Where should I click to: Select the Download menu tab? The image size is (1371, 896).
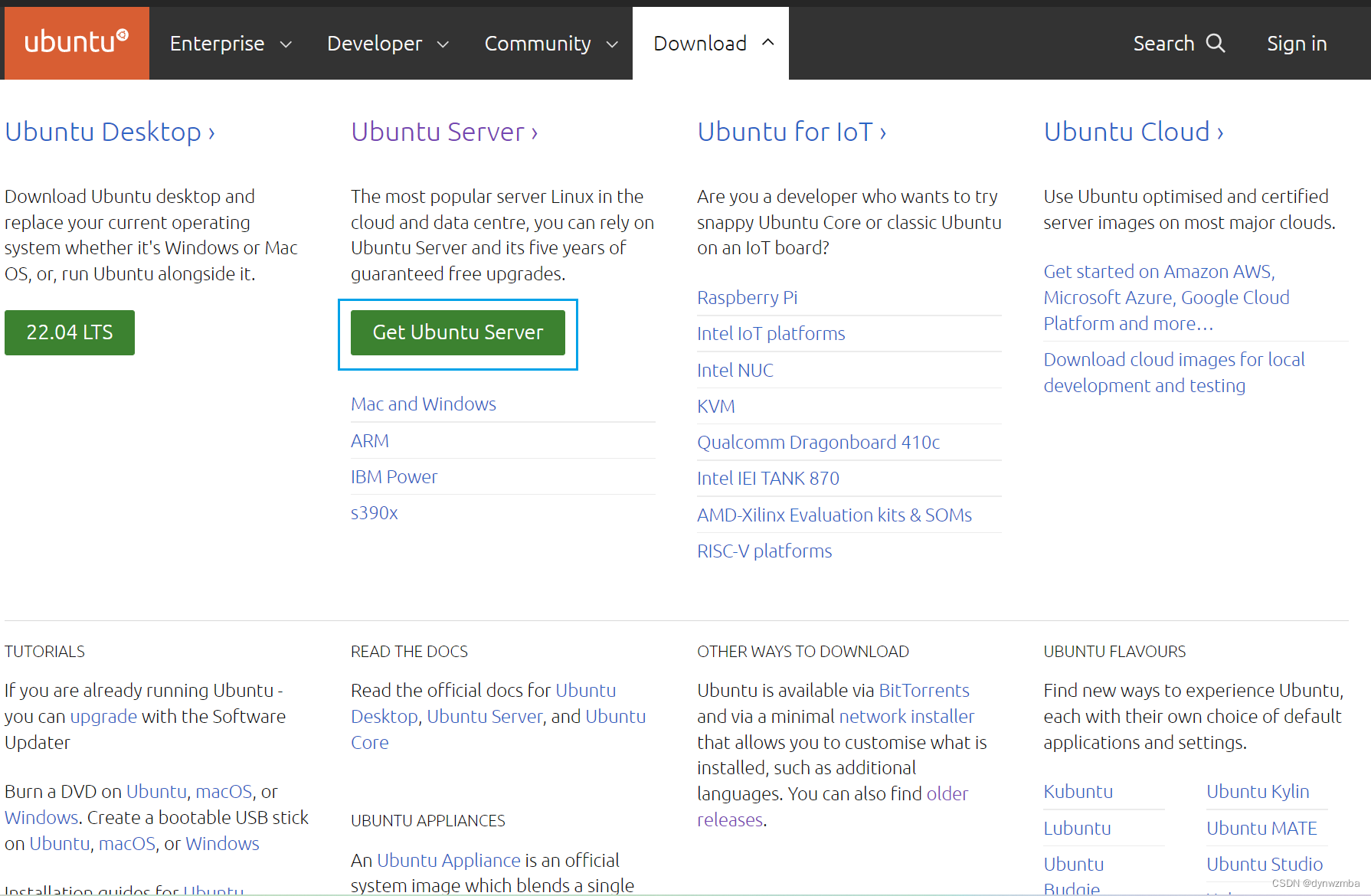click(711, 44)
